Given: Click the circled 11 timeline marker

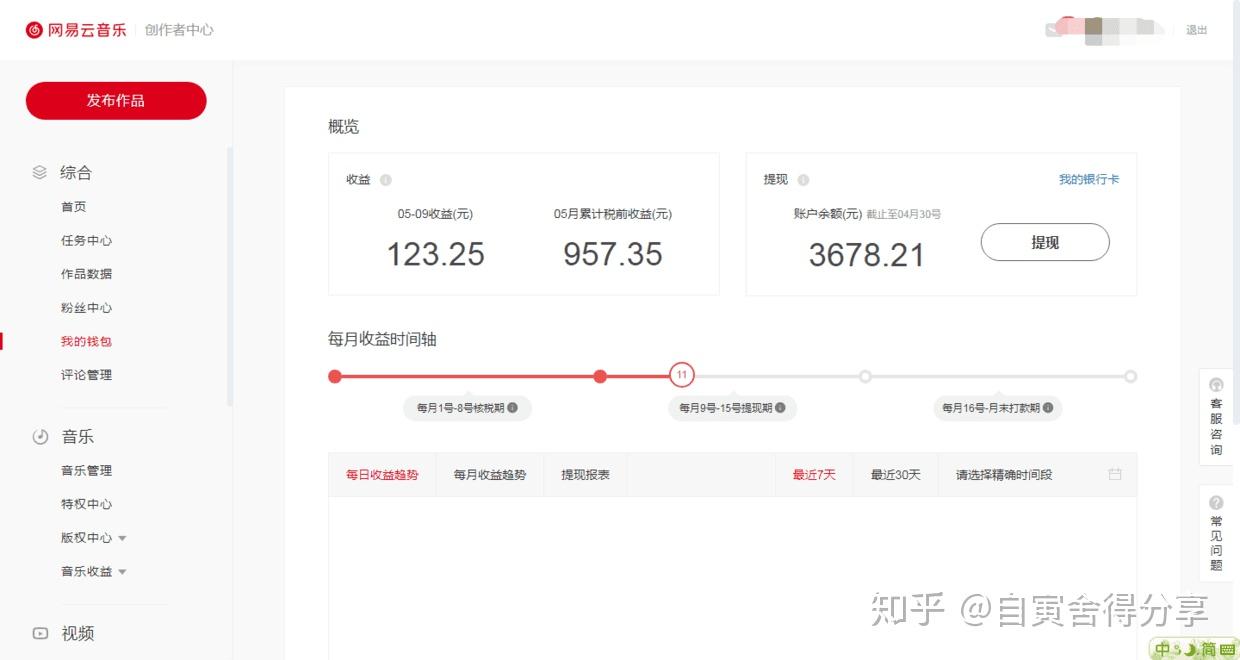Looking at the screenshot, I should coord(682,376).
